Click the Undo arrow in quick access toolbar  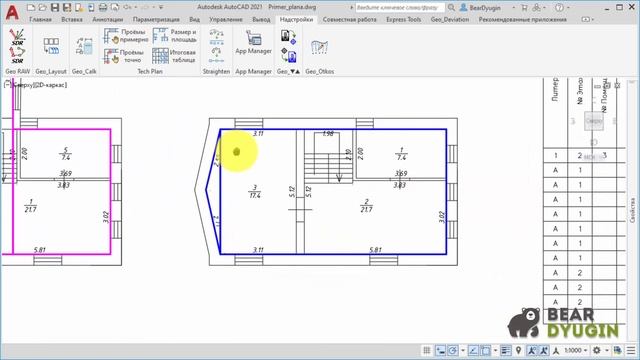[127, 7]
